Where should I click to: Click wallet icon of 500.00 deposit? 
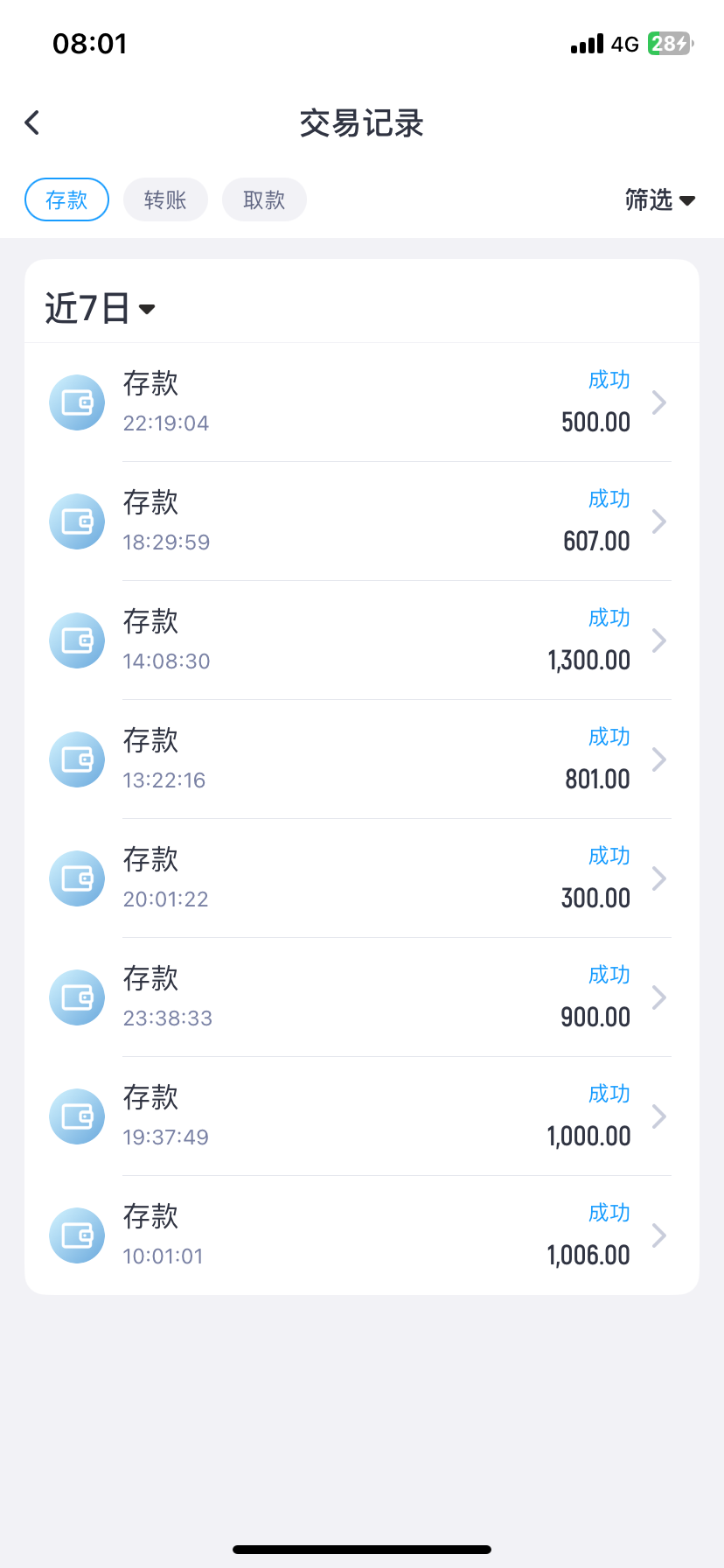pyautogui.click(x=77, y=402)
